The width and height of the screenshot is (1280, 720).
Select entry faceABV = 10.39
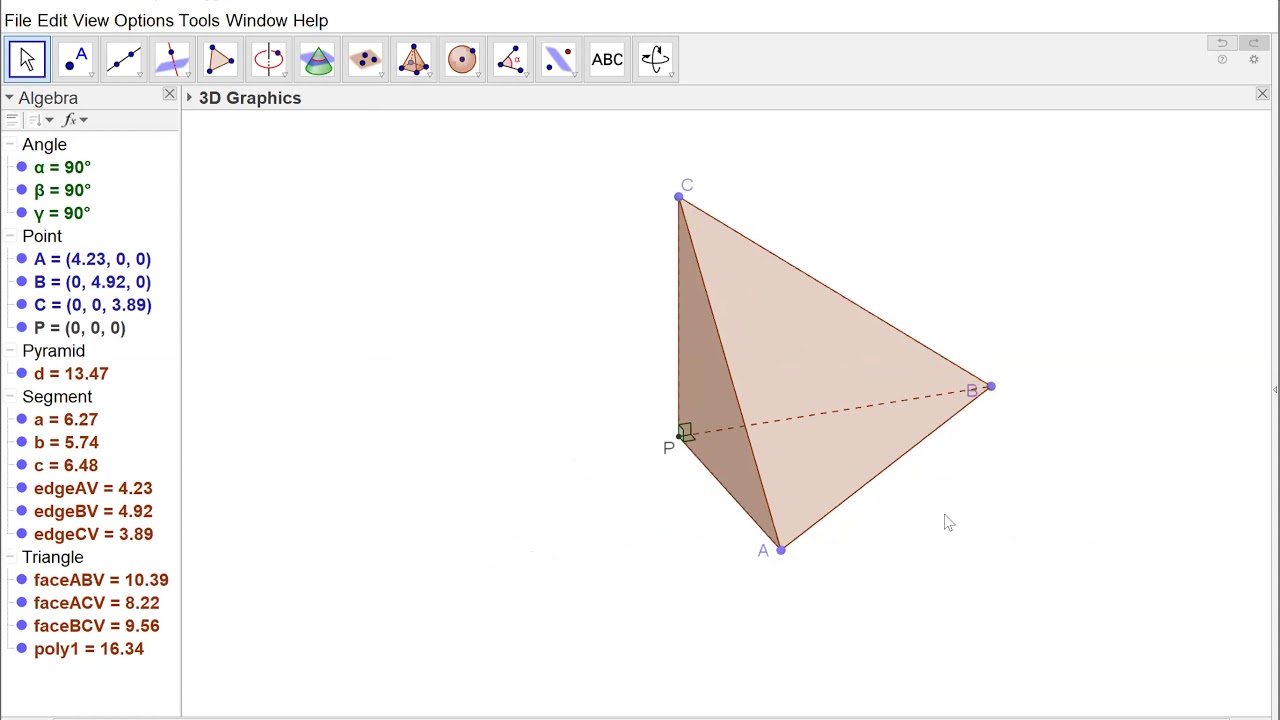(x=101, y=580)
